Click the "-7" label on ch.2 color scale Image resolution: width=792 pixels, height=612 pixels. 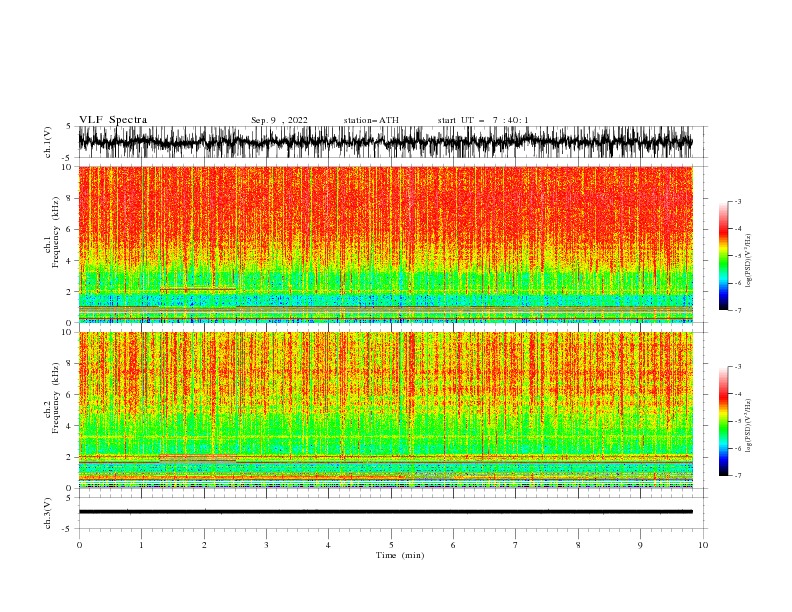coord(737,475)
